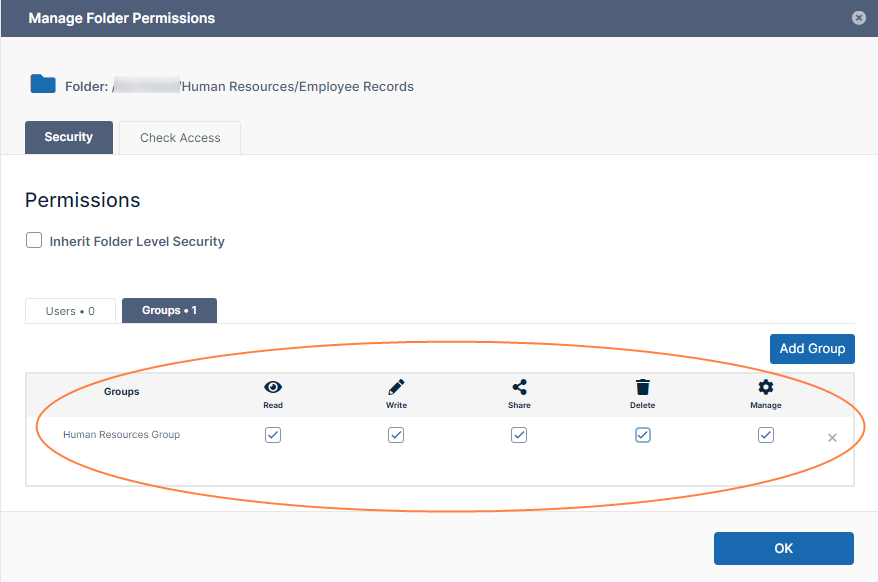Select the Groups • 1 tab
The height and width of the screenshot is (582, 878).
(169, 311)
